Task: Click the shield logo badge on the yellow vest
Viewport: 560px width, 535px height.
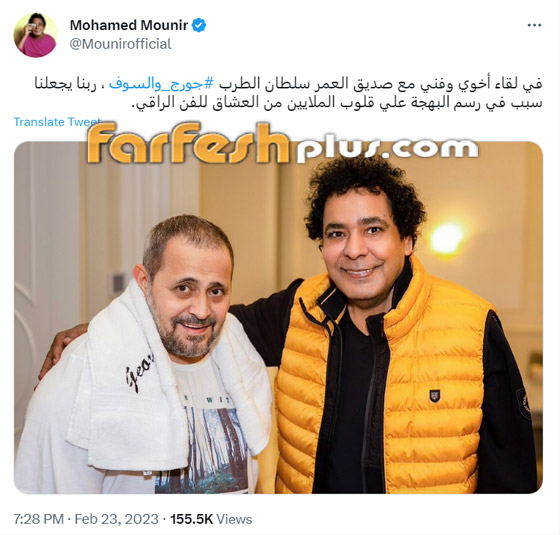Action: pyautogui.click(x=434, y=396)
